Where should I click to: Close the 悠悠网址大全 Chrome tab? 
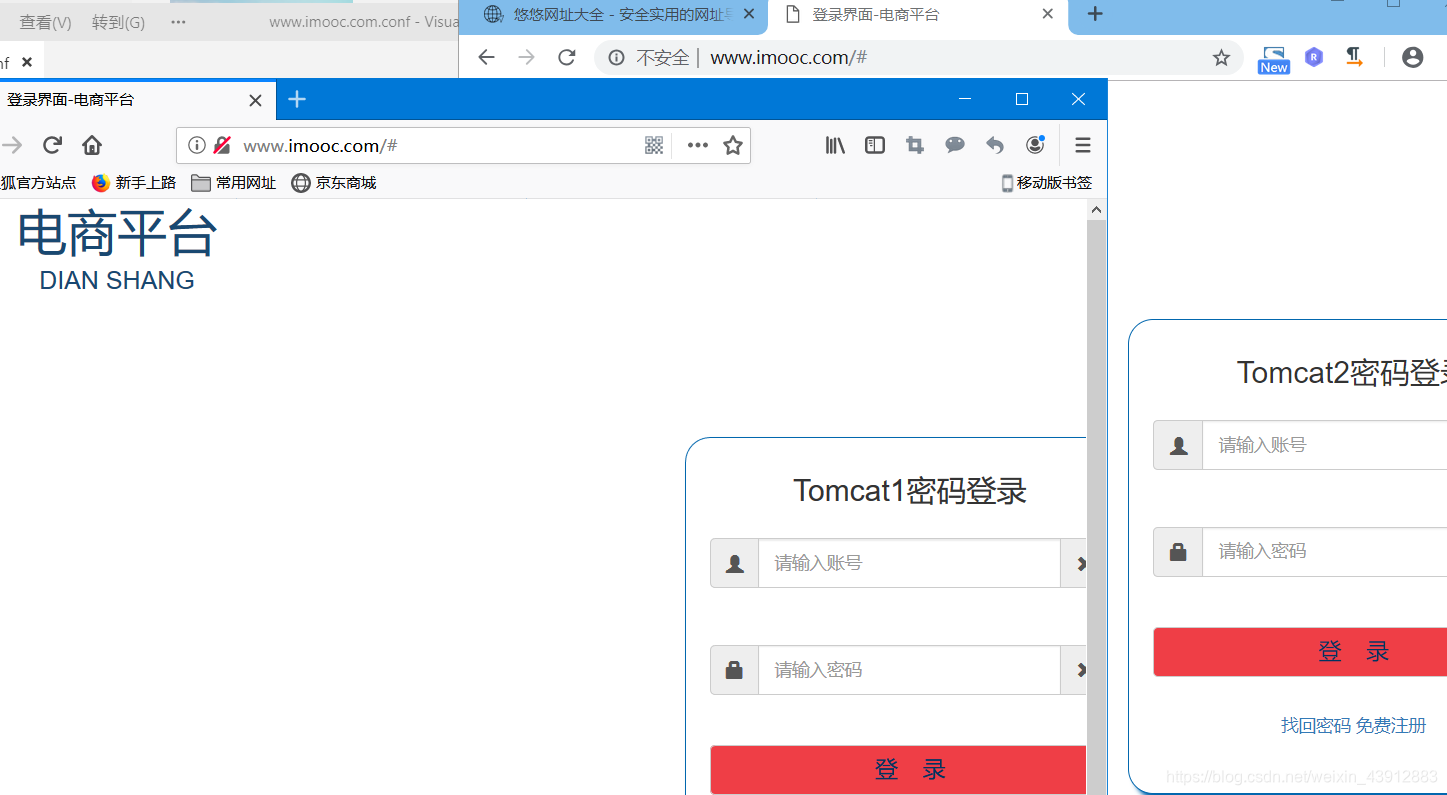[x=749, y=14]
